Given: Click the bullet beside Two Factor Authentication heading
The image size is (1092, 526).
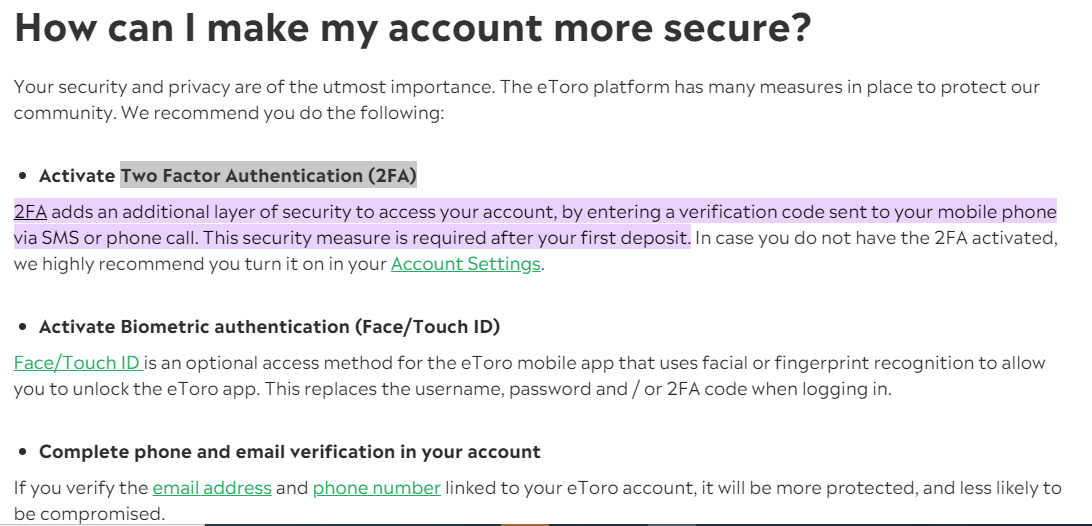Looking at the screenshot, I should point(24,176).
